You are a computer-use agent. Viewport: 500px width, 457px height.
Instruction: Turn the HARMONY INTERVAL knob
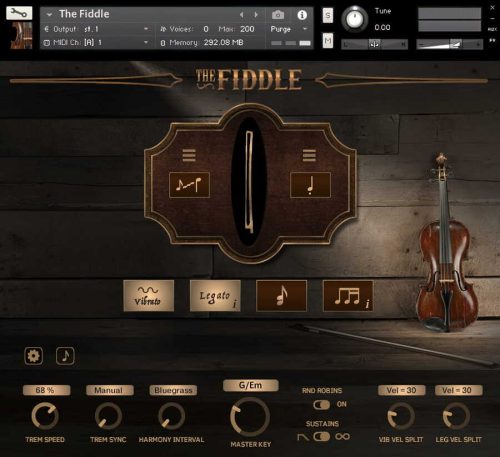pyautogui.click(x=171, y=416)
